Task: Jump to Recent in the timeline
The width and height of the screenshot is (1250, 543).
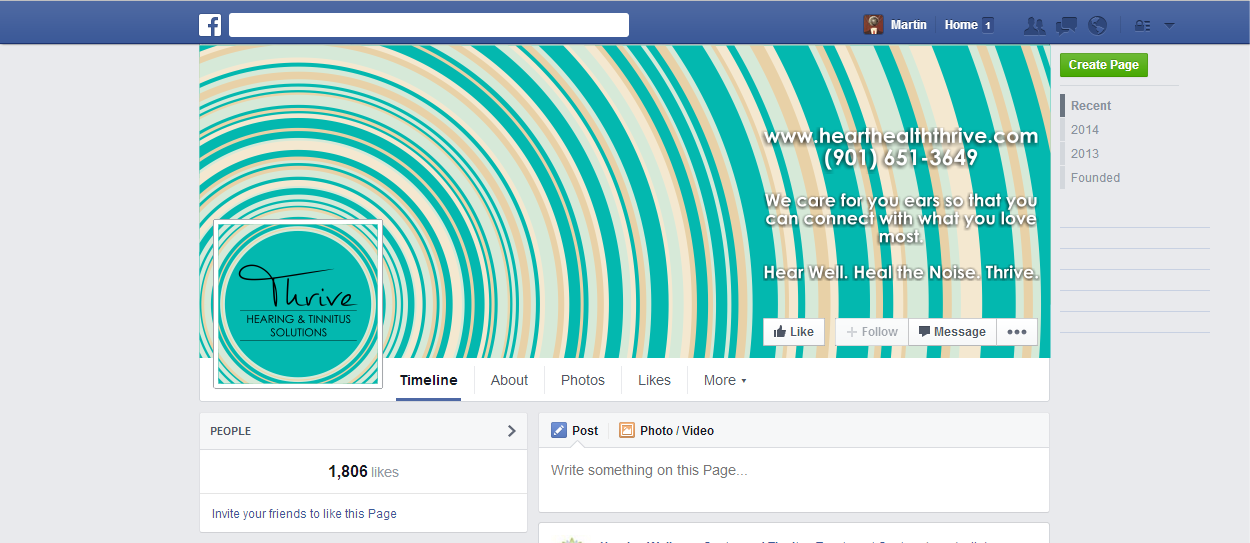Action: 1091,106
